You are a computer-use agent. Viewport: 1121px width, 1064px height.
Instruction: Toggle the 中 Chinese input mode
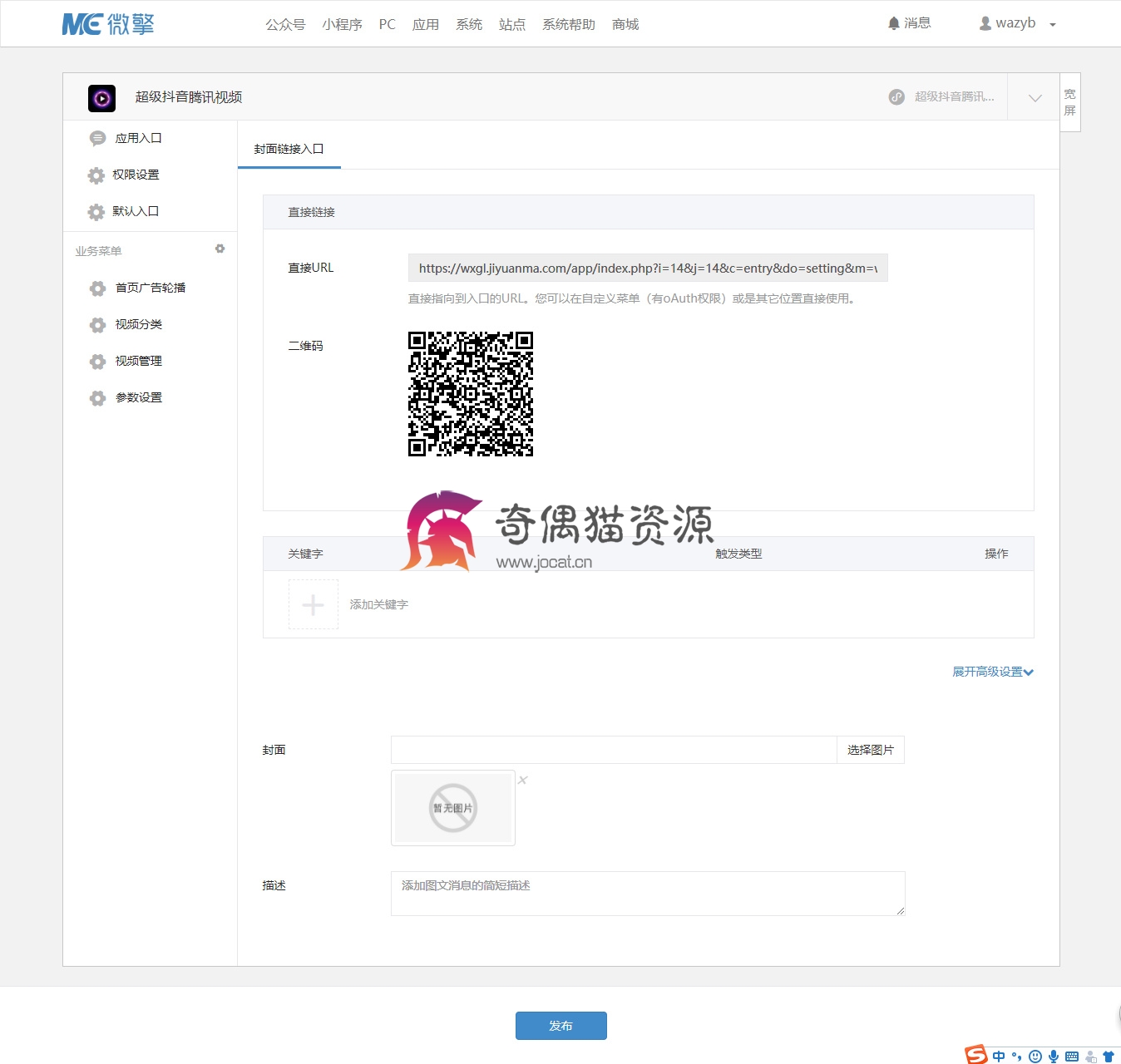point(999,1057)
